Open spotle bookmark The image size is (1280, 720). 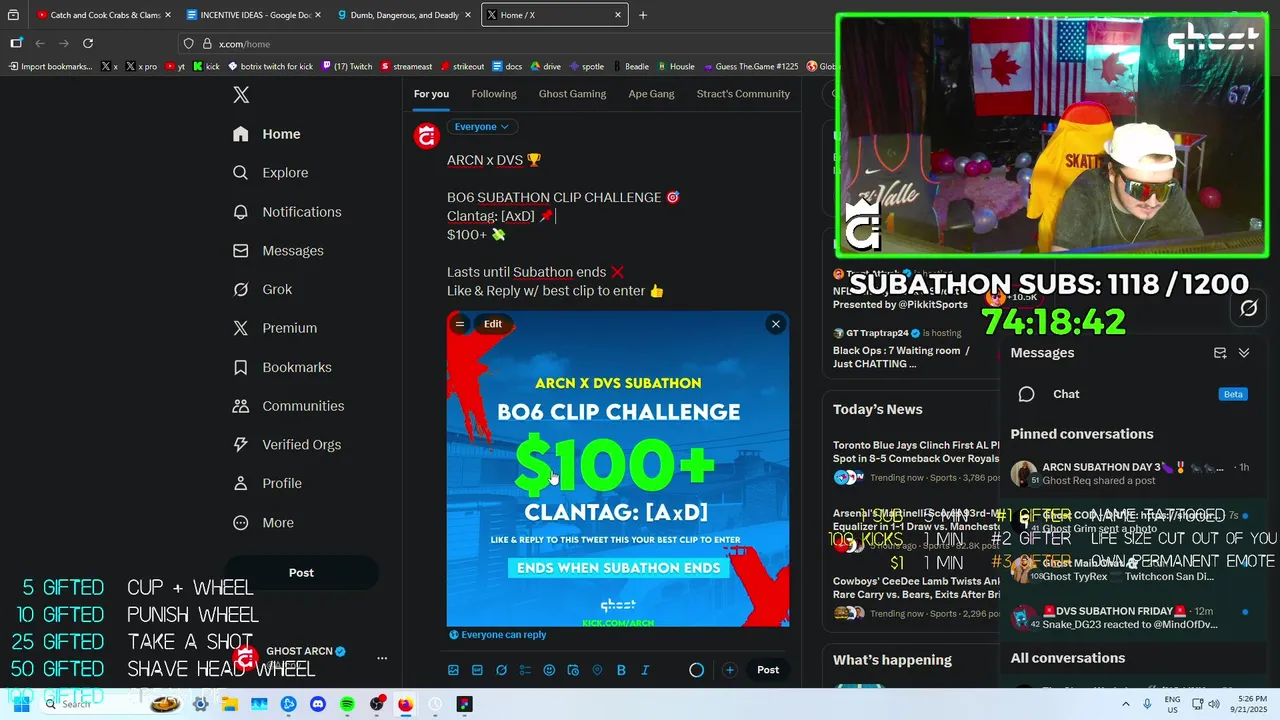coord(586,67)
